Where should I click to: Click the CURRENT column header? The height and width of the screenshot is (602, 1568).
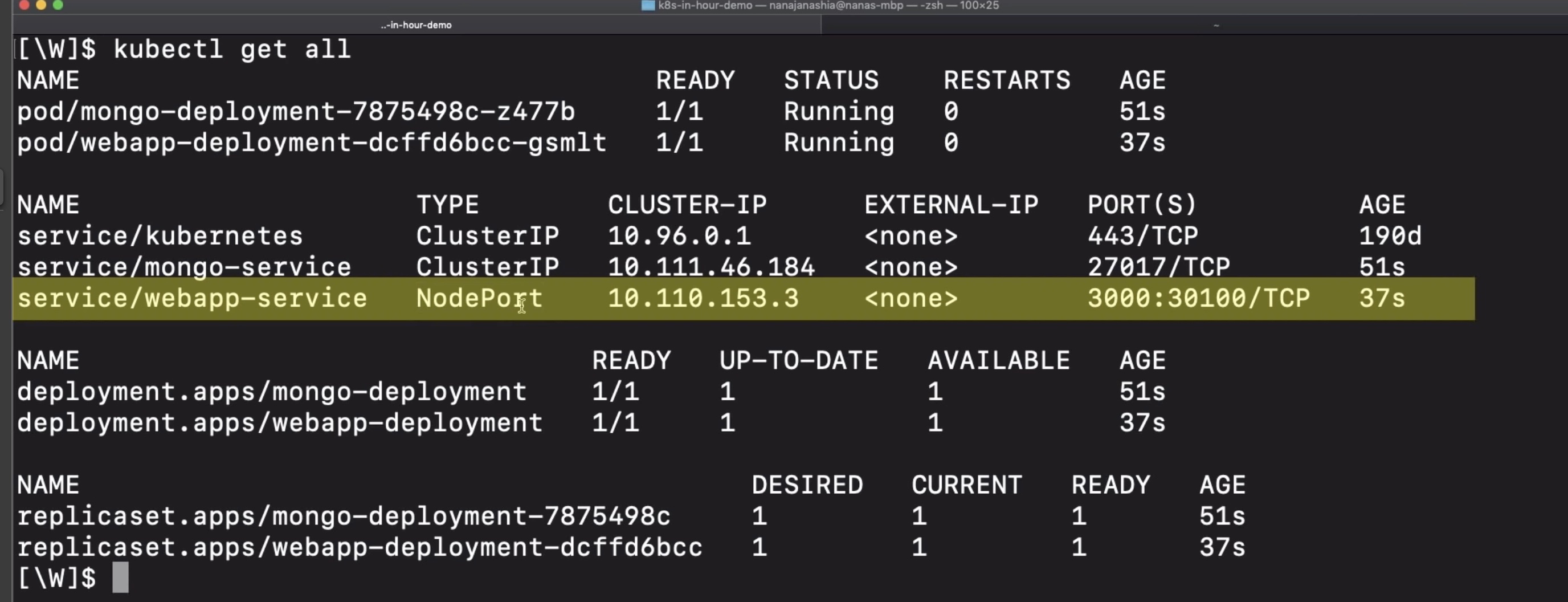[x=966, y=485]
